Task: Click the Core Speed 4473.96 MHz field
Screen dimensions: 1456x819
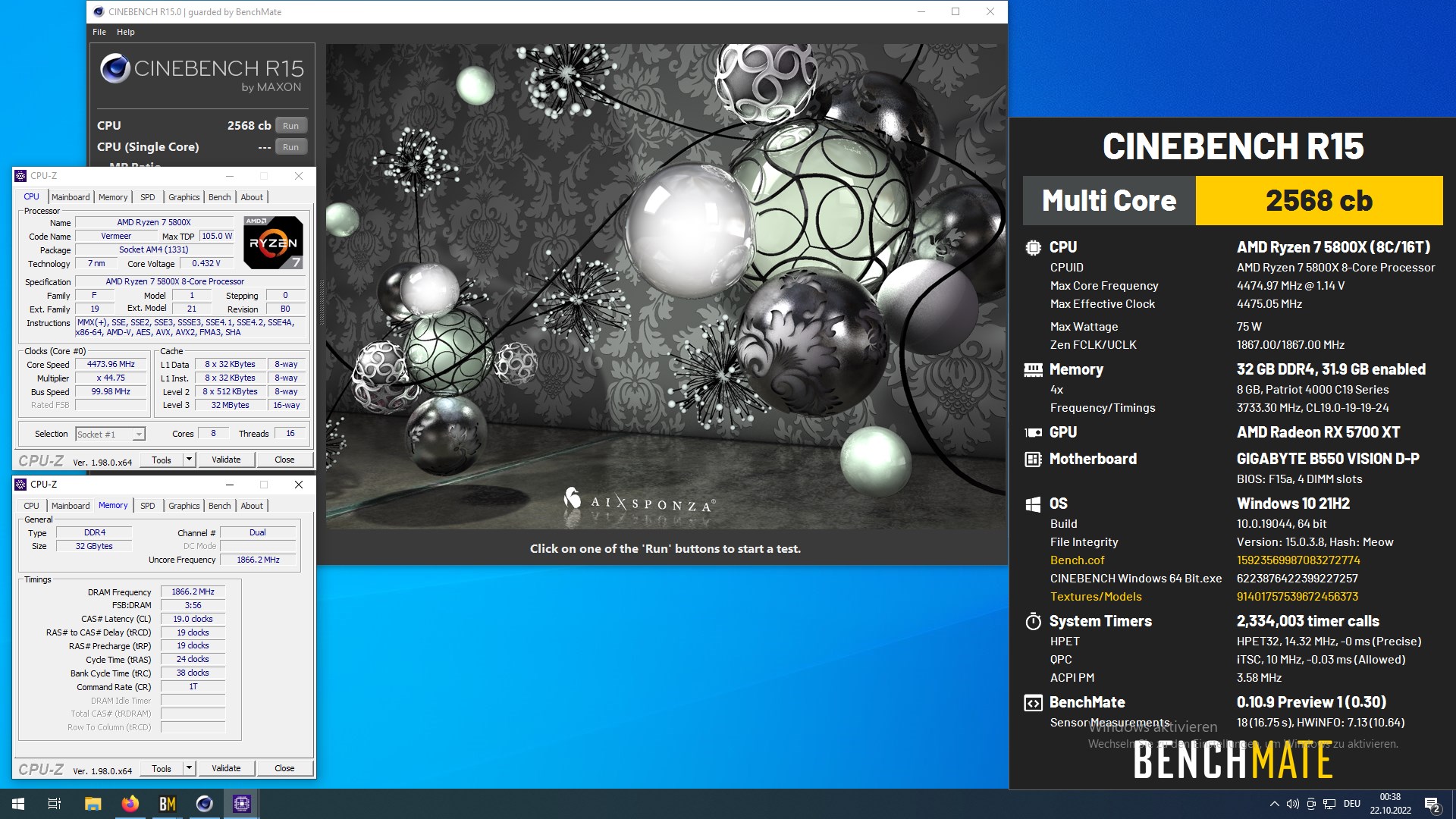Action: tap(111, 365)
